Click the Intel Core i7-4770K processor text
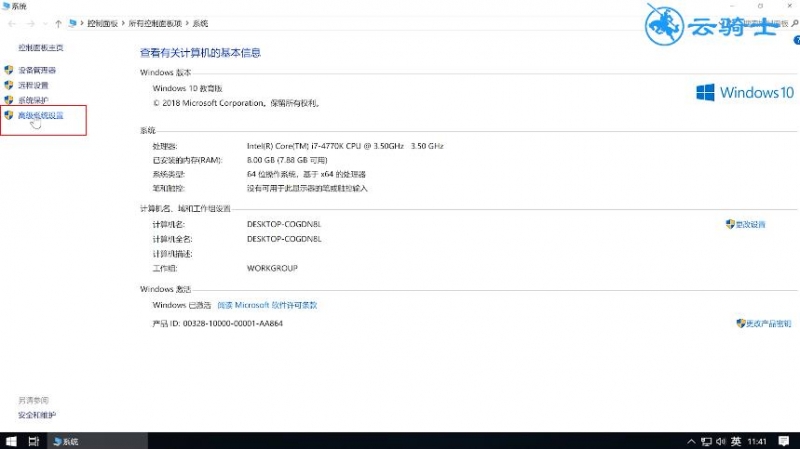The height and width of the screenshot is (449, 800). click(x=345, y=146)
